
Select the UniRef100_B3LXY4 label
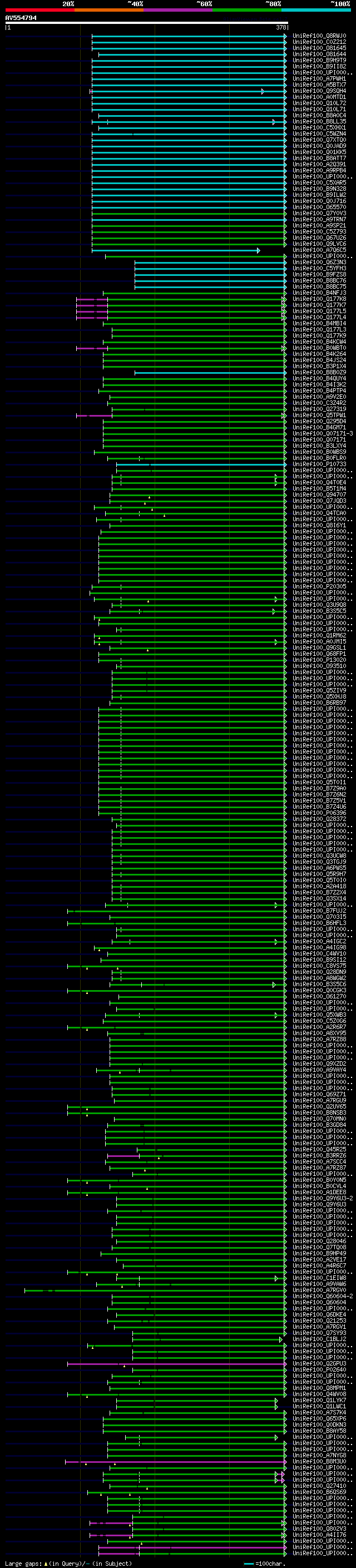tap(319, 446)
